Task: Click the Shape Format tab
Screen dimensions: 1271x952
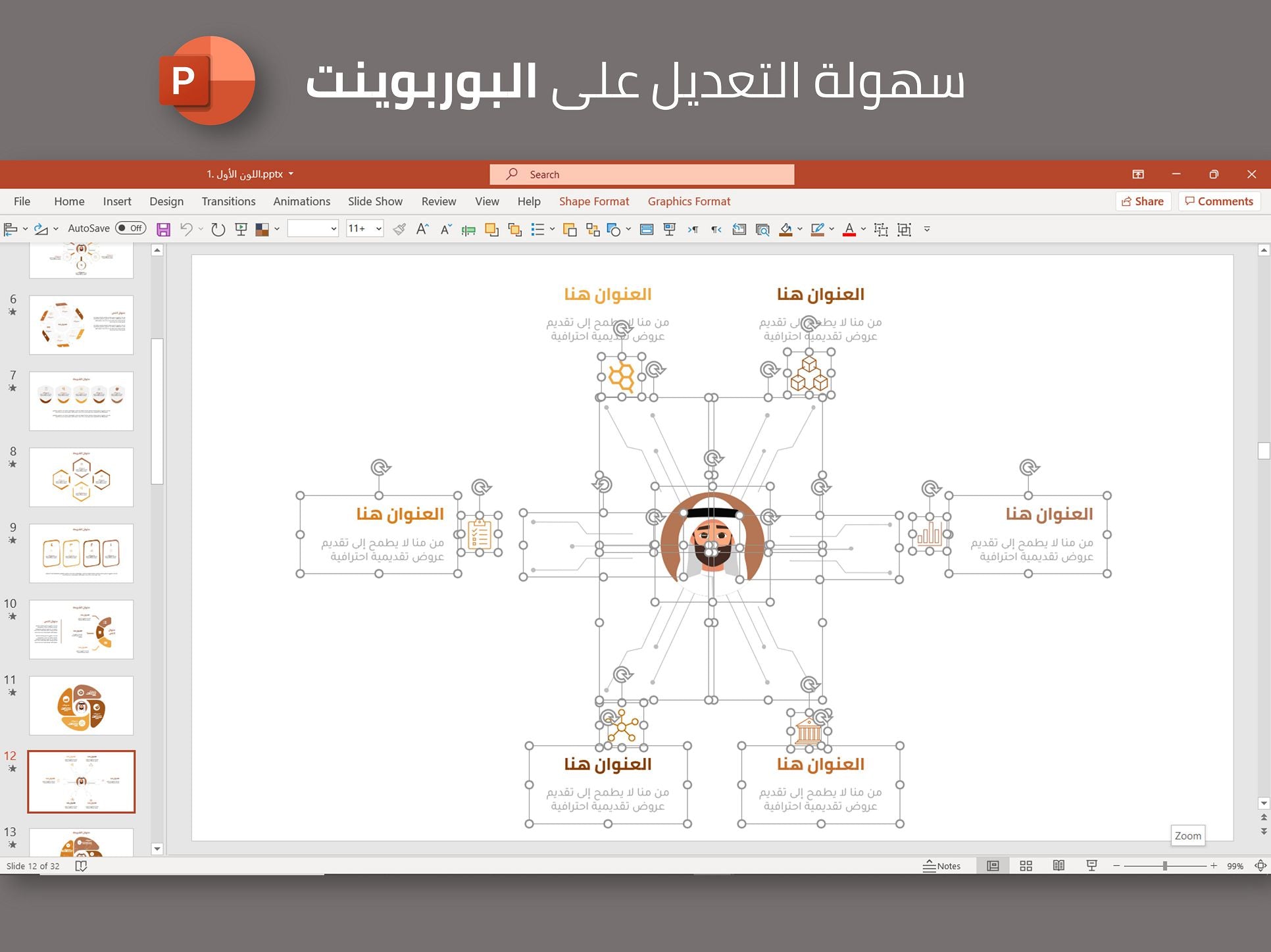Action: click(x=593, y=200)
